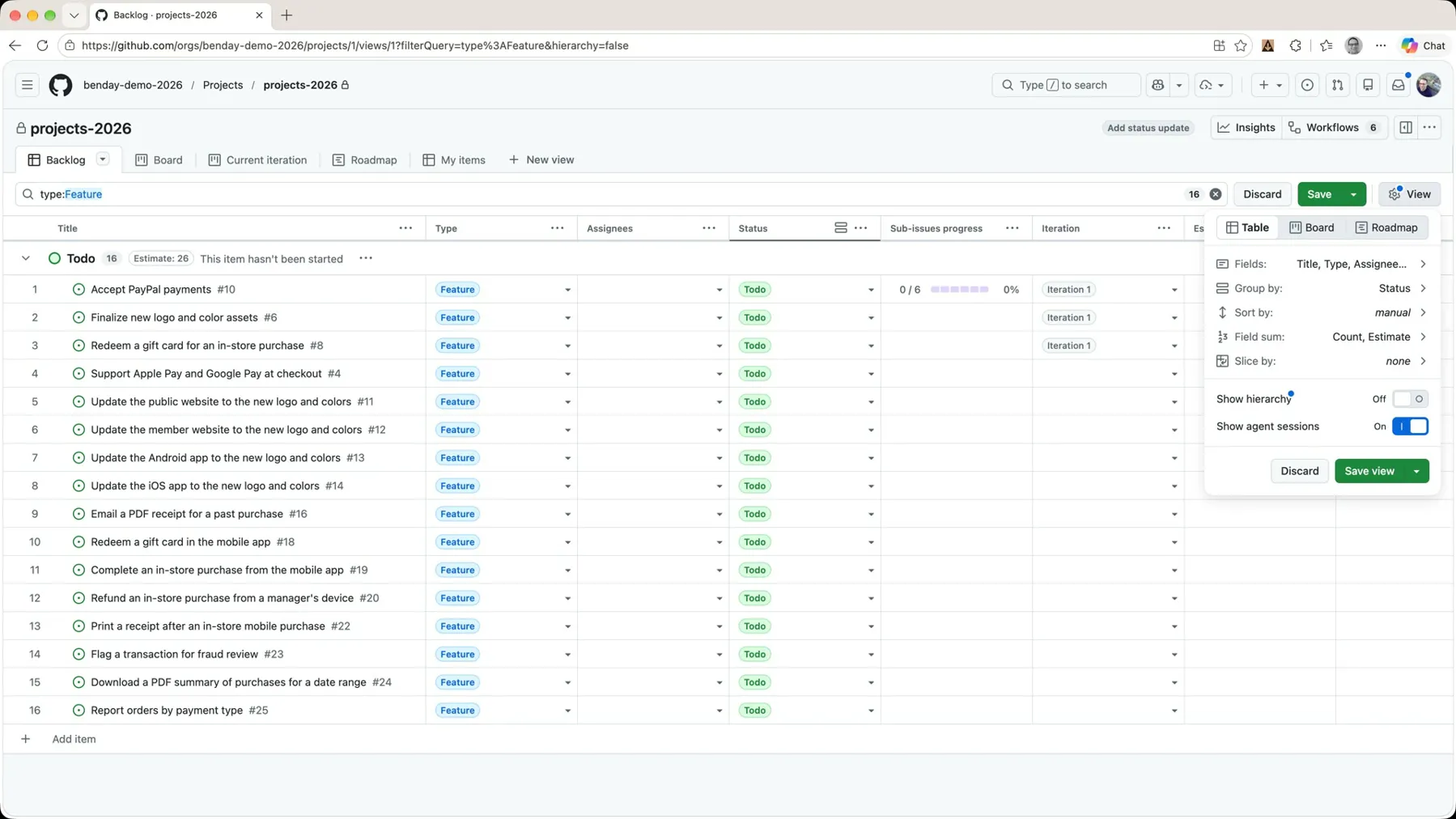Image resolution: width=1456 pixels, height=819 pixels.
Task: Select Table layout option
Action: 1247,227
